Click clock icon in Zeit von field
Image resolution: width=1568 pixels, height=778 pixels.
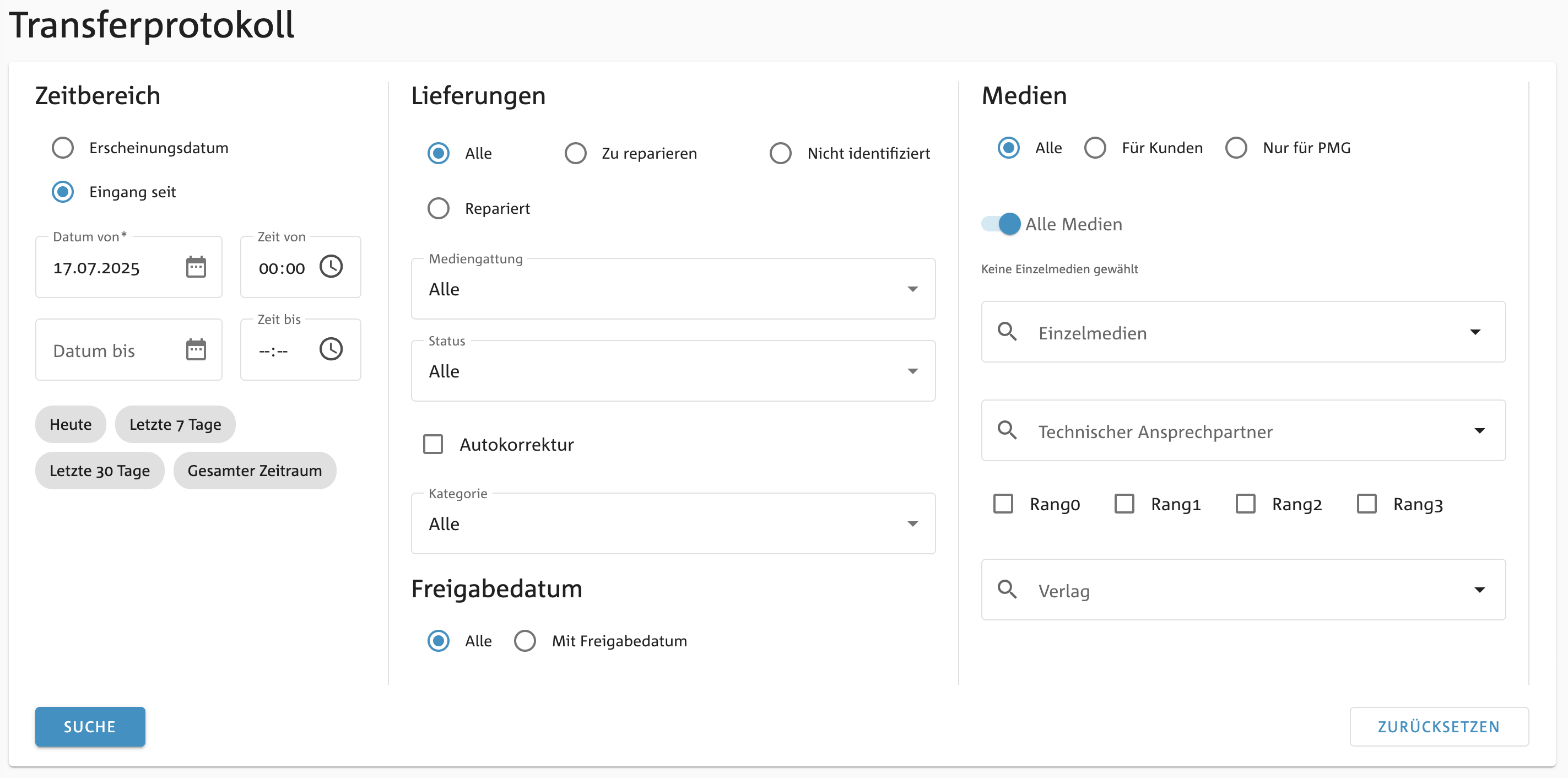[x=331, y=267]
